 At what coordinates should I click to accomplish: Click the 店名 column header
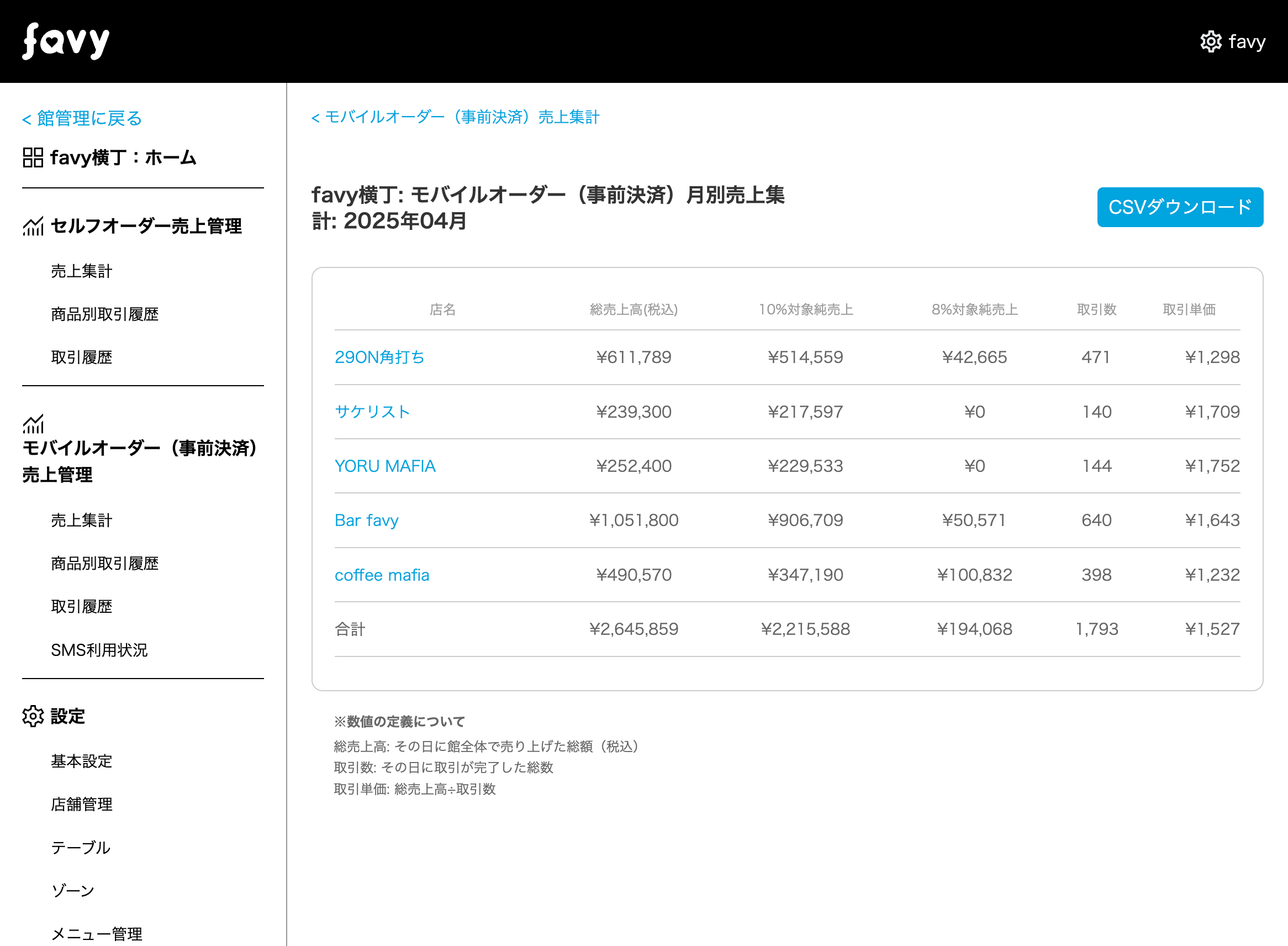pyautogui.click(x=442, y=309)
